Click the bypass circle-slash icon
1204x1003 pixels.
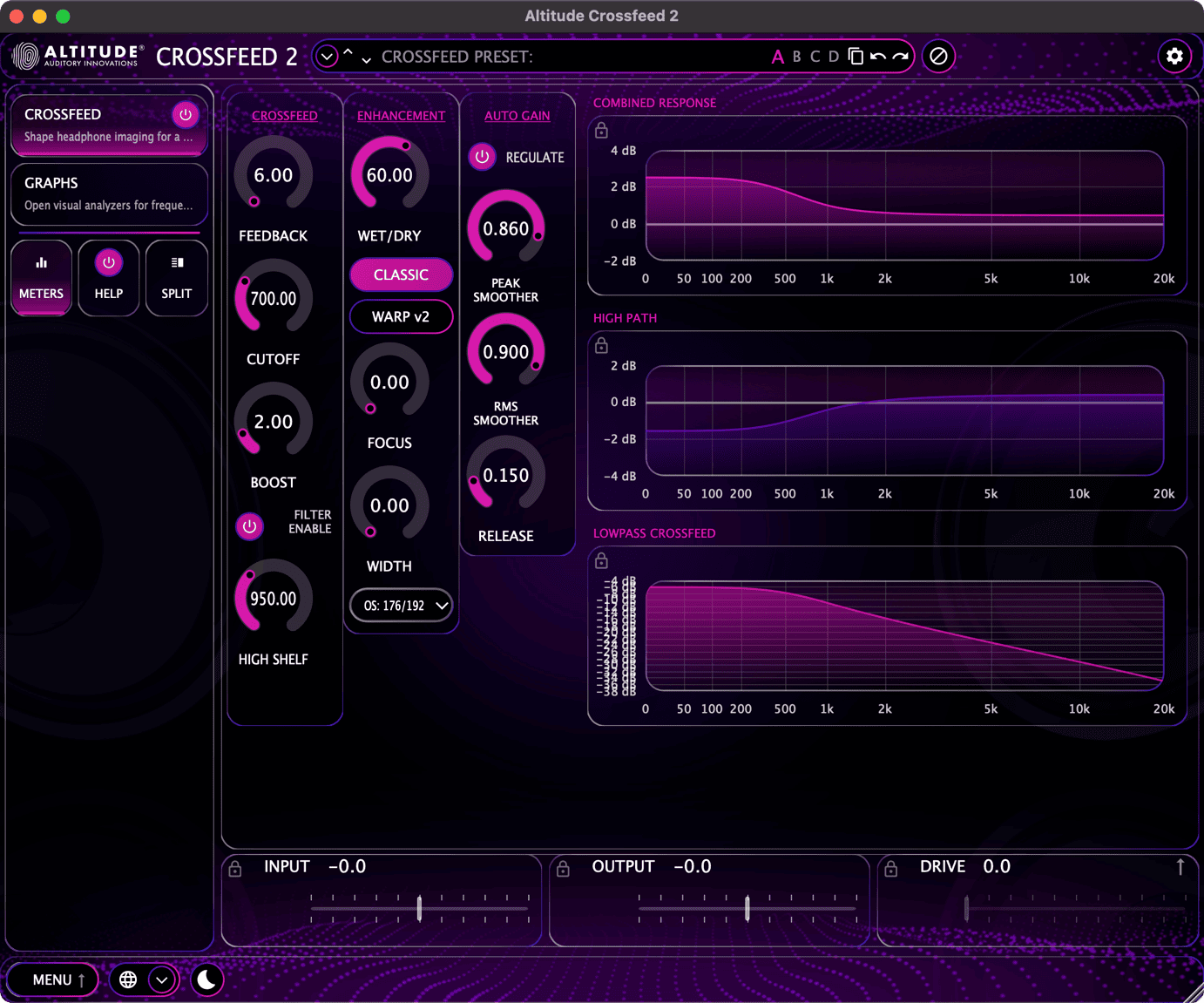coord(938,57)
